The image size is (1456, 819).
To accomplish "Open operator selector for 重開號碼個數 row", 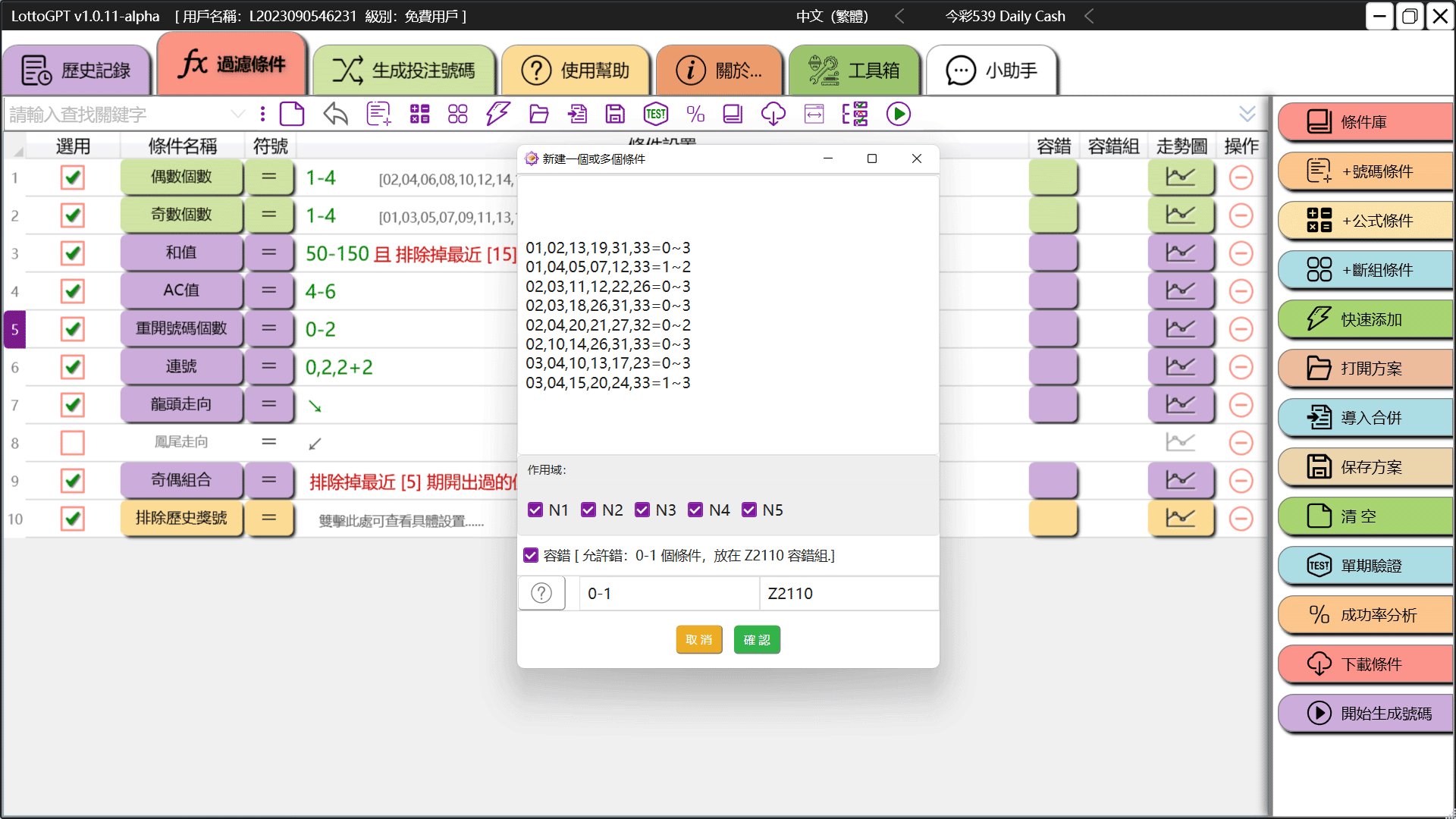I will click(x=269, y=328).
